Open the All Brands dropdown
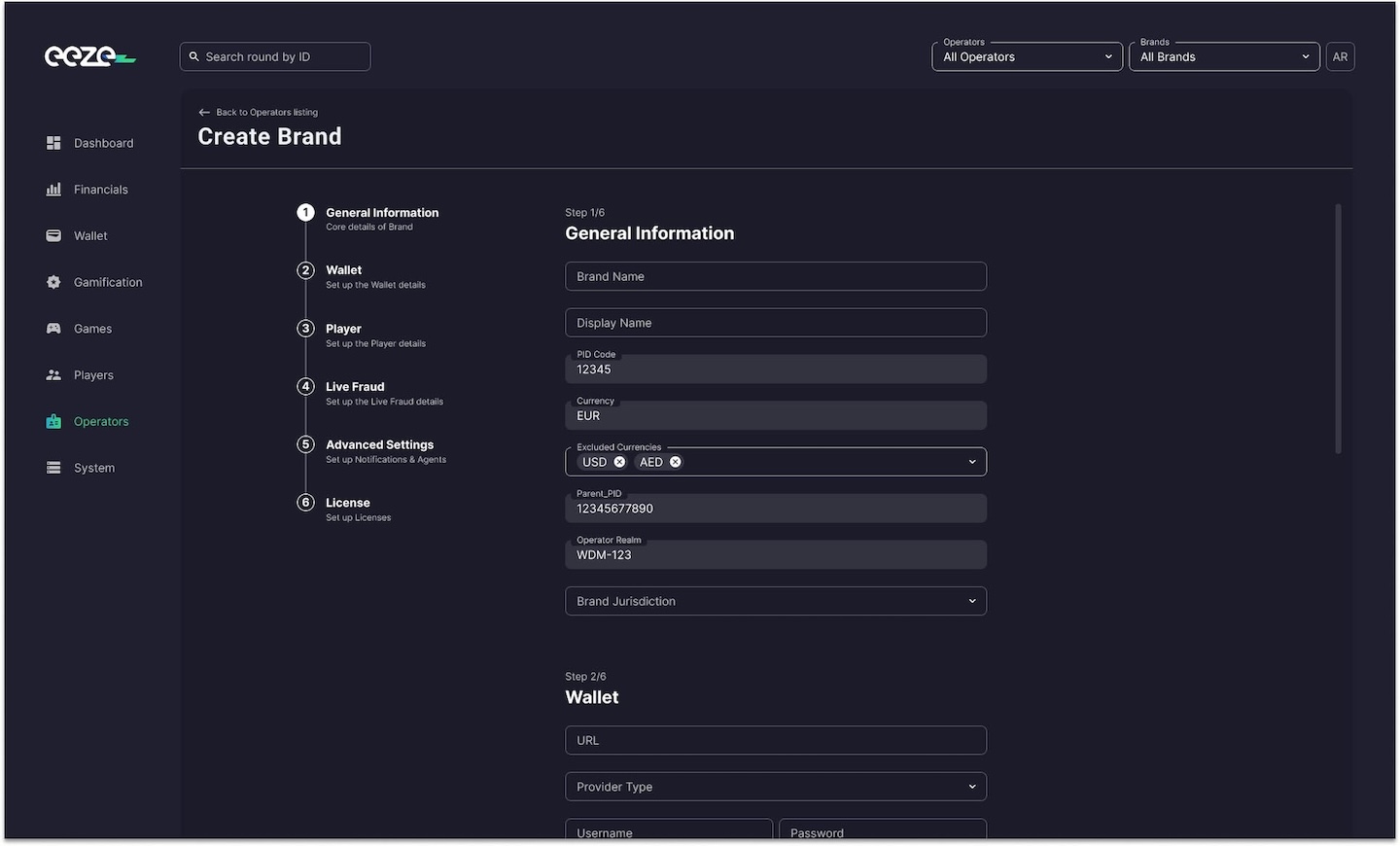Image resolution: width=1400 pixels, height=846 pixels. click(x=1223, y=57)
